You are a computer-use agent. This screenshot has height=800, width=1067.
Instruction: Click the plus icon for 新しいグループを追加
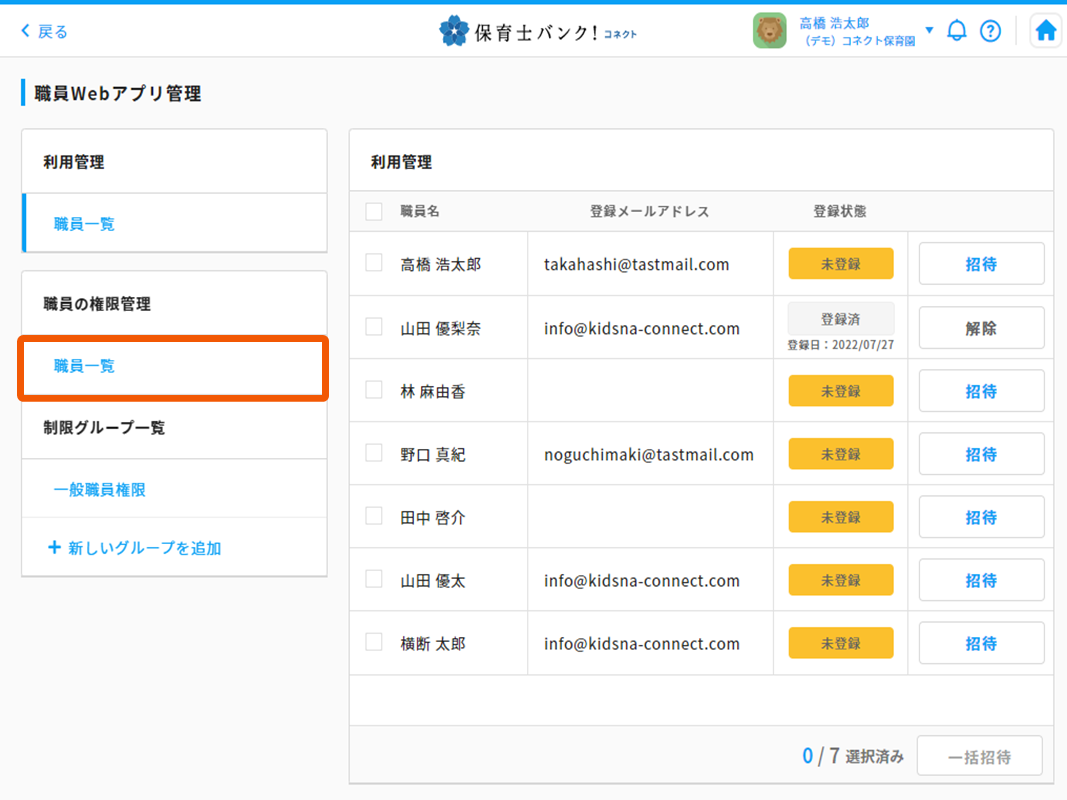click(x=54, y=548)
